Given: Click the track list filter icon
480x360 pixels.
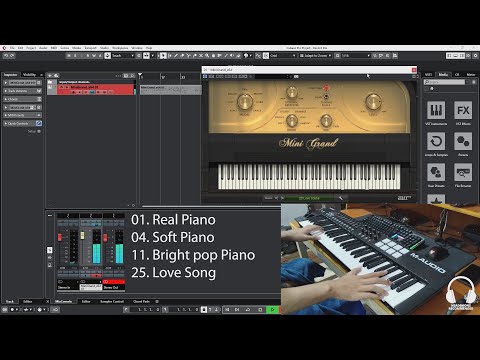Looking at the screenshot, I should (126, 76).
